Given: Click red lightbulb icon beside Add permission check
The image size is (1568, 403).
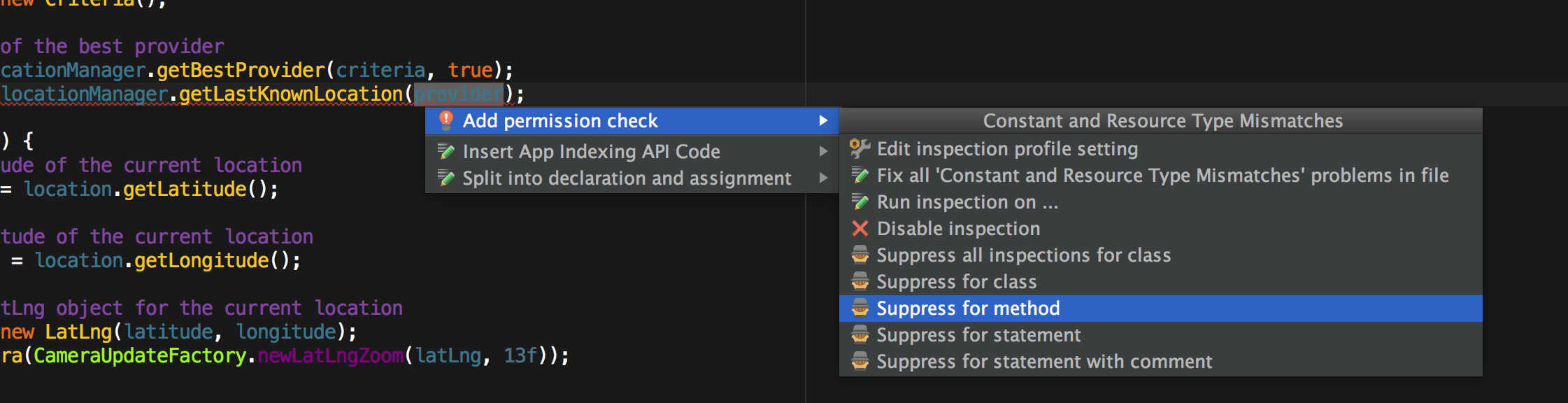Looking at the screenshot, I should pyautogui.click(x=446, y=120).
